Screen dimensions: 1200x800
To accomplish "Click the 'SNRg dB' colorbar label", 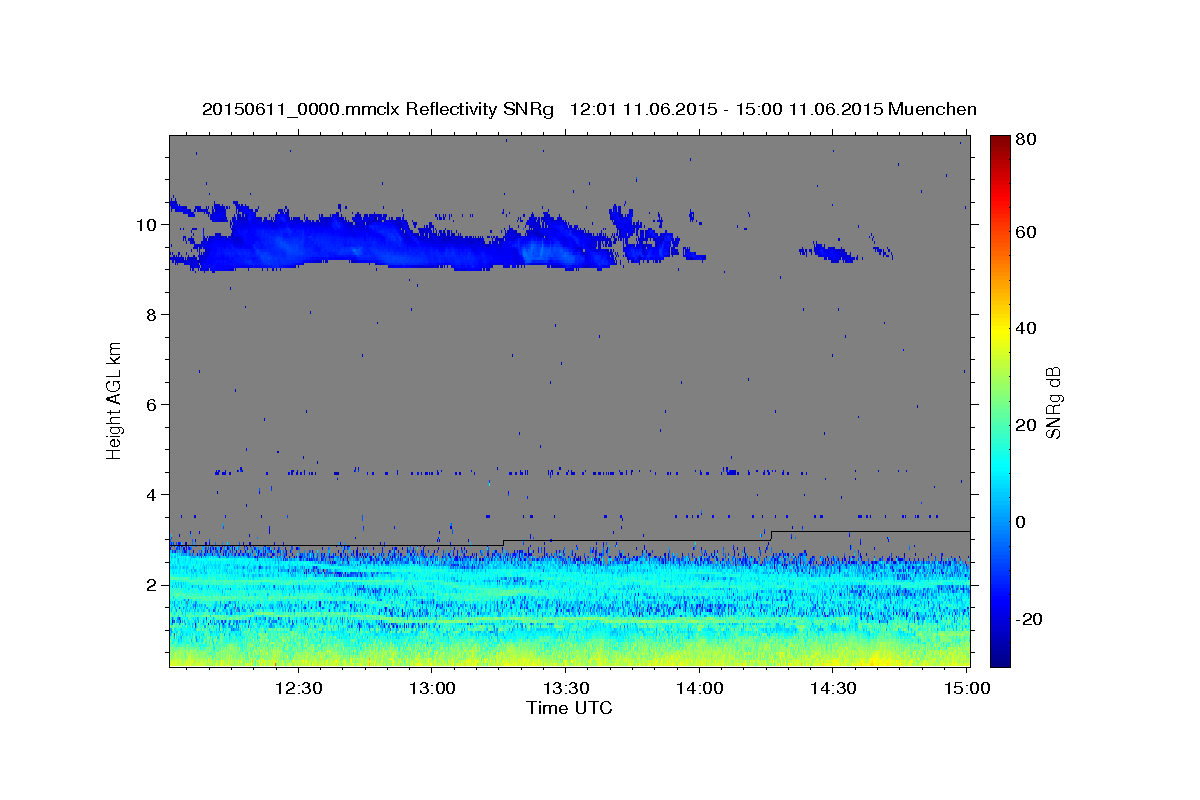I will (x=1054, y=403).
